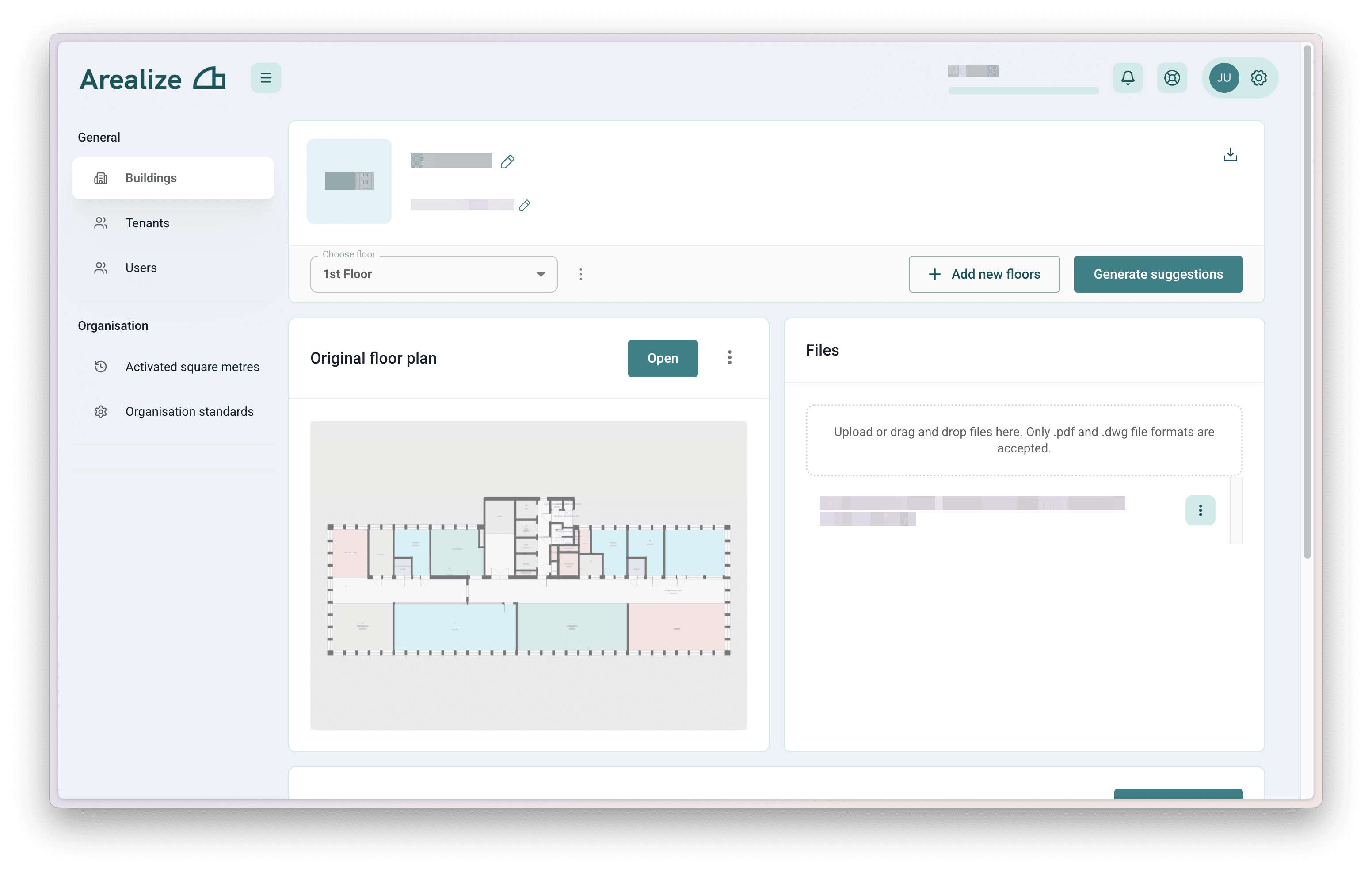Screen dimensions: 1372x873
Task: Click the Tenants people icon
Action: pos(101,223)
